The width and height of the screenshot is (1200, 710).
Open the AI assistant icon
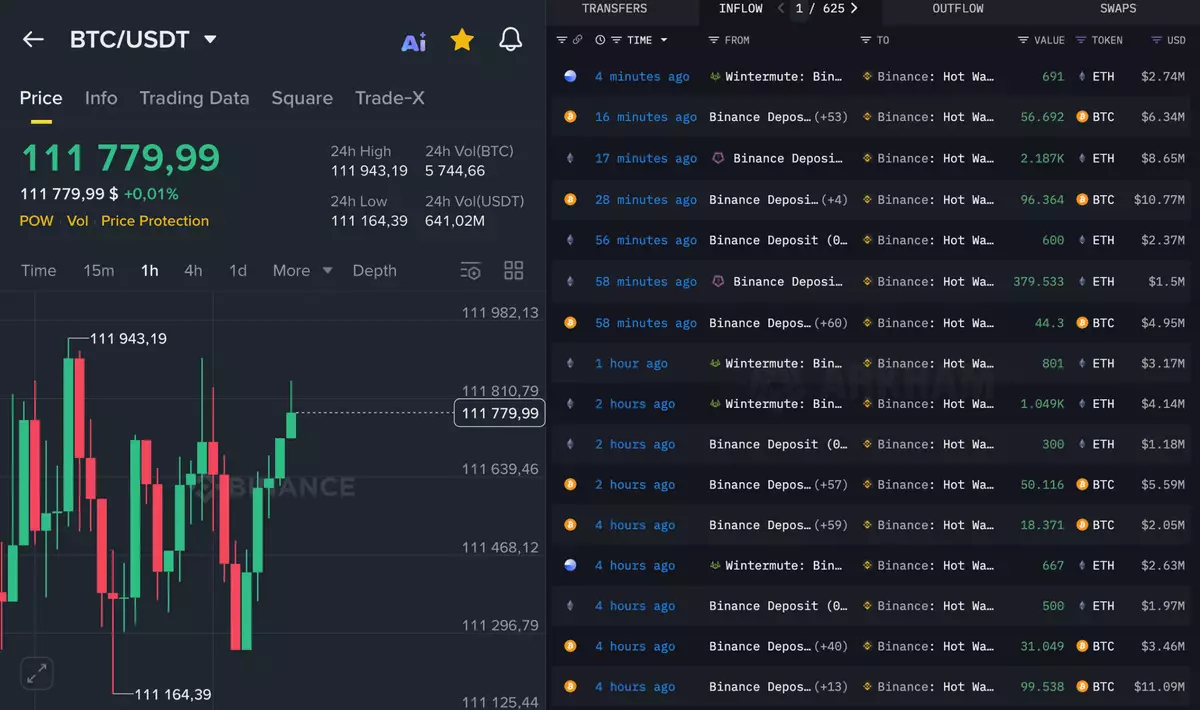[x=414, y=41]
